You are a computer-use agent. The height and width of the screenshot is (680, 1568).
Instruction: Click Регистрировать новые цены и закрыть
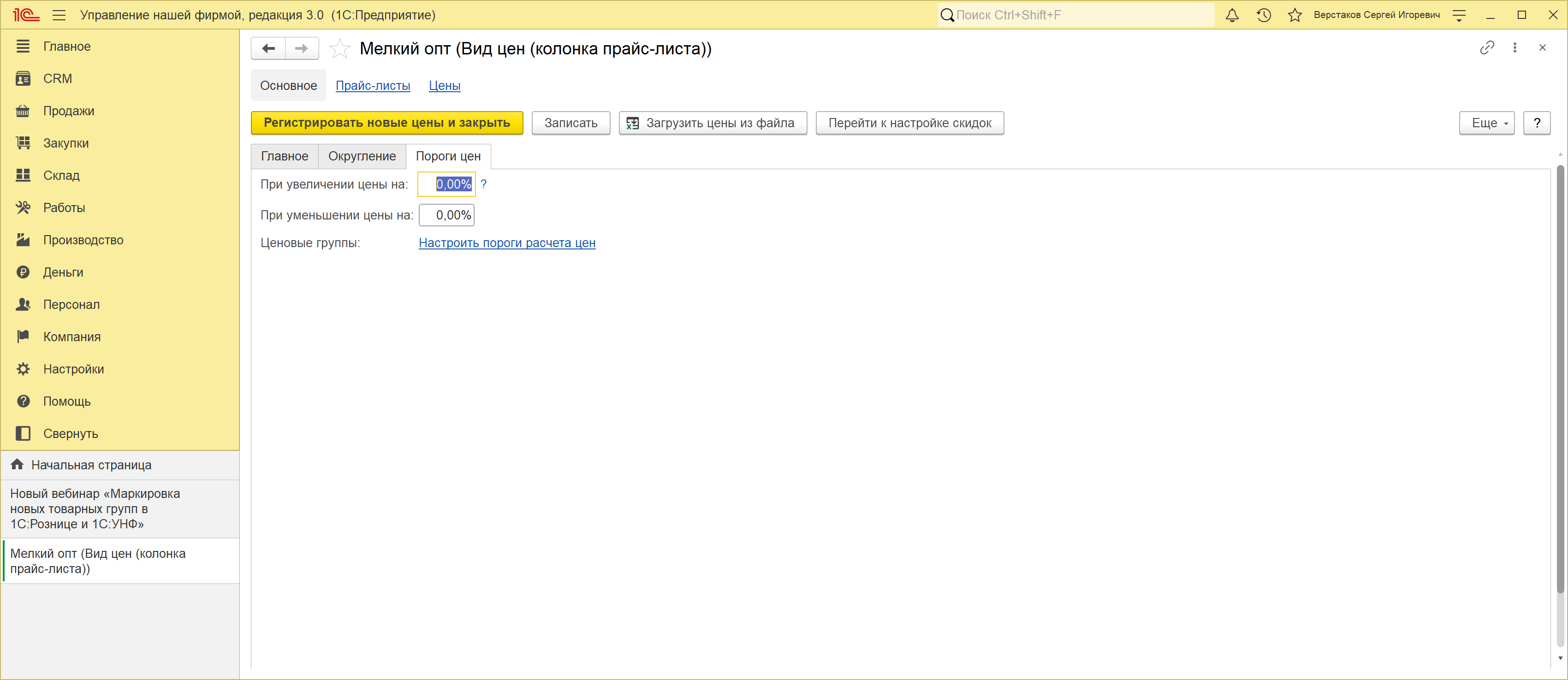387,123
